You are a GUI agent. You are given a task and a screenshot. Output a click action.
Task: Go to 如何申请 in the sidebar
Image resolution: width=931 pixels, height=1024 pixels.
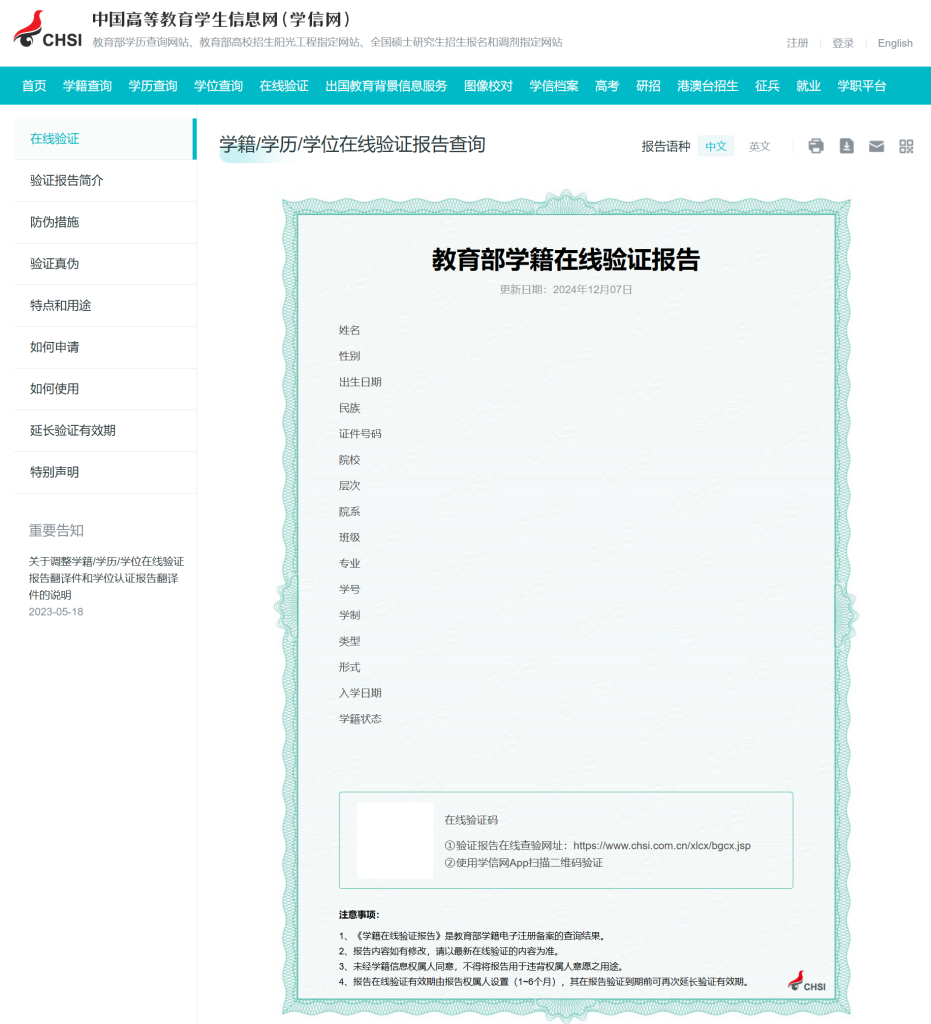click(x=105, y=347)
